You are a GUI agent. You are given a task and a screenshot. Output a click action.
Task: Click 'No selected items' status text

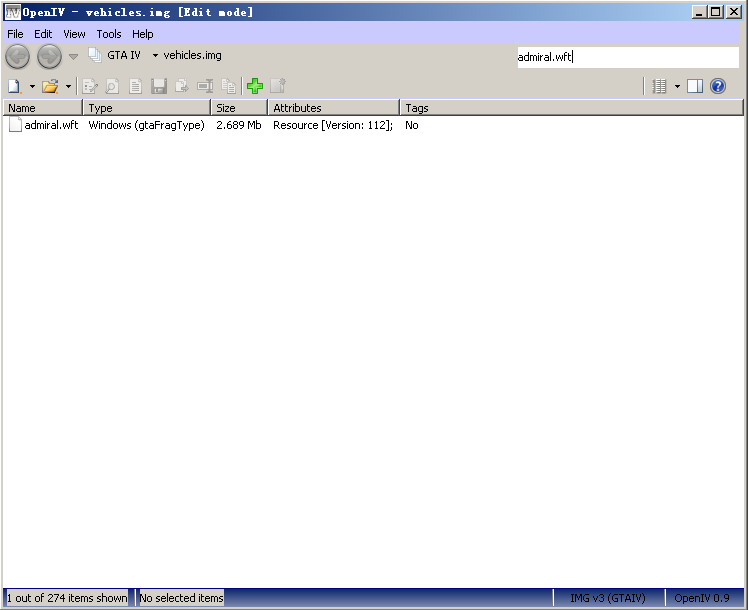[x=181, y=598]
